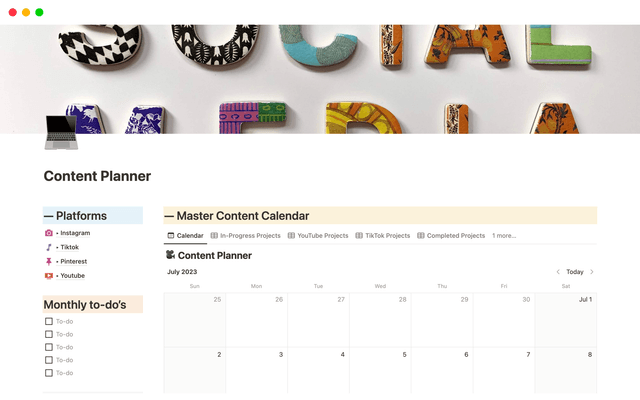
Task: Go to previous month with left chevron
Action: click(x=558, y=272)
